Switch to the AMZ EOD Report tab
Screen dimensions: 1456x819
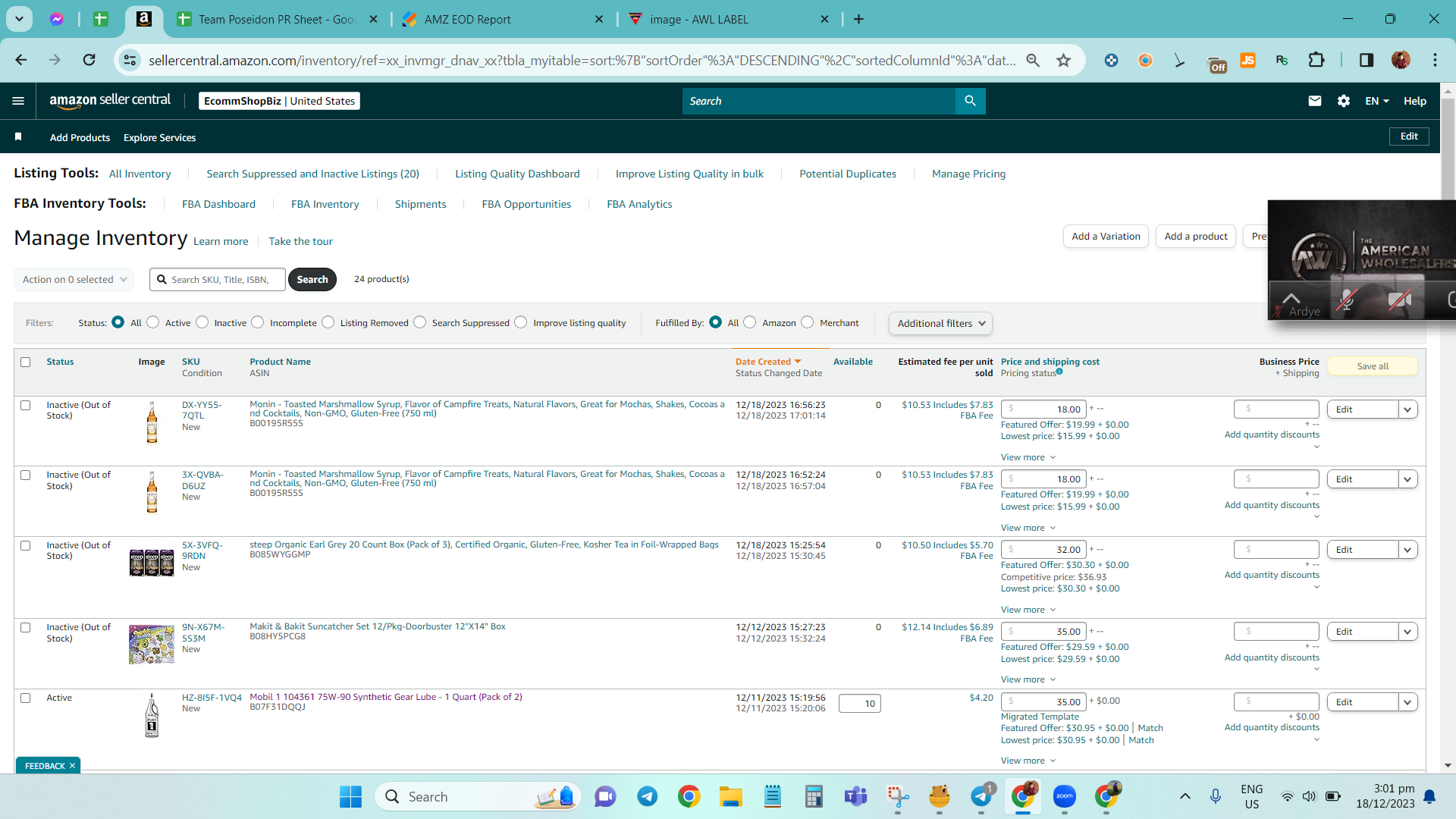click(503, 19)
